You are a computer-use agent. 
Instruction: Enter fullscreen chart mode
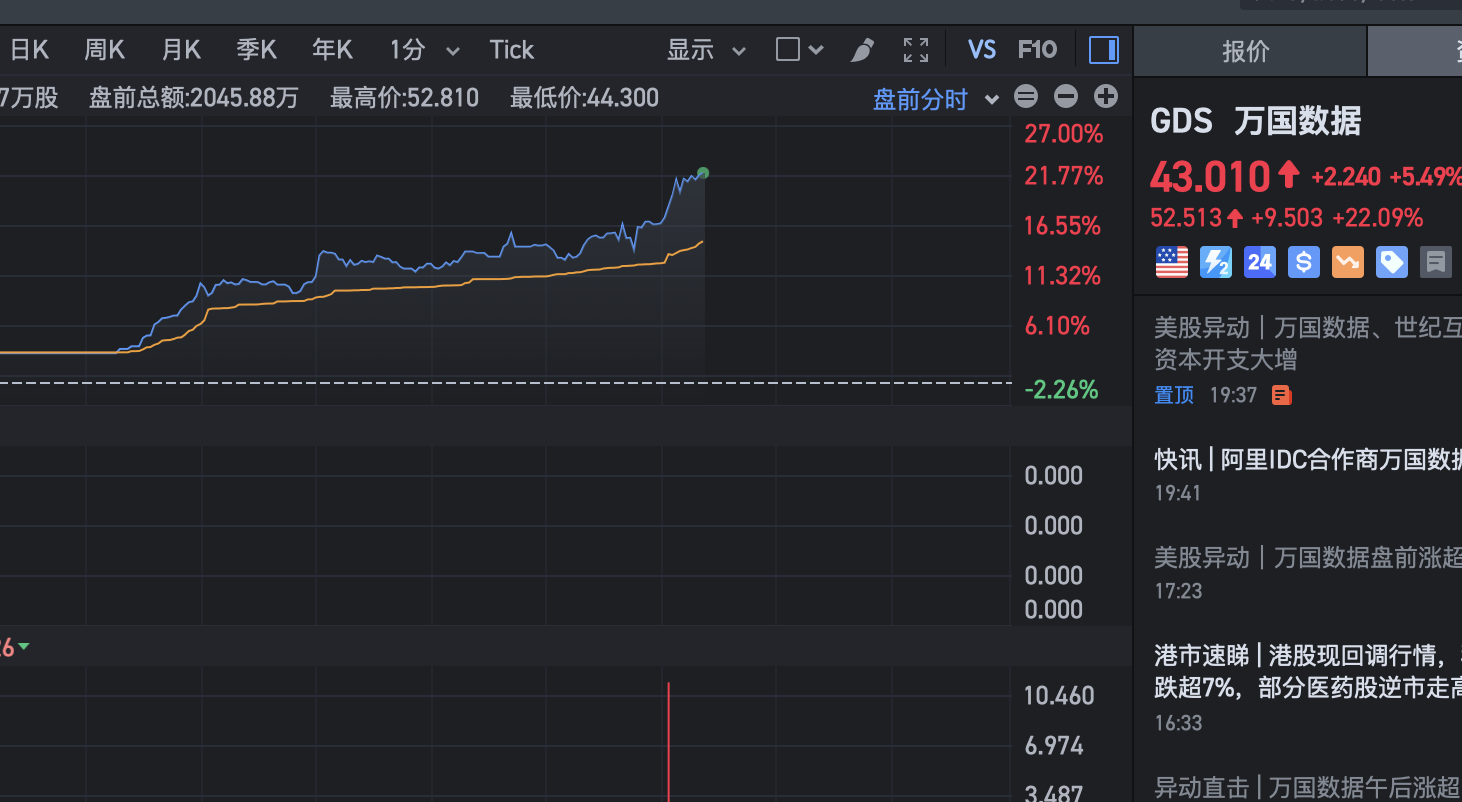pyautogui.click(x=916, y=50)
